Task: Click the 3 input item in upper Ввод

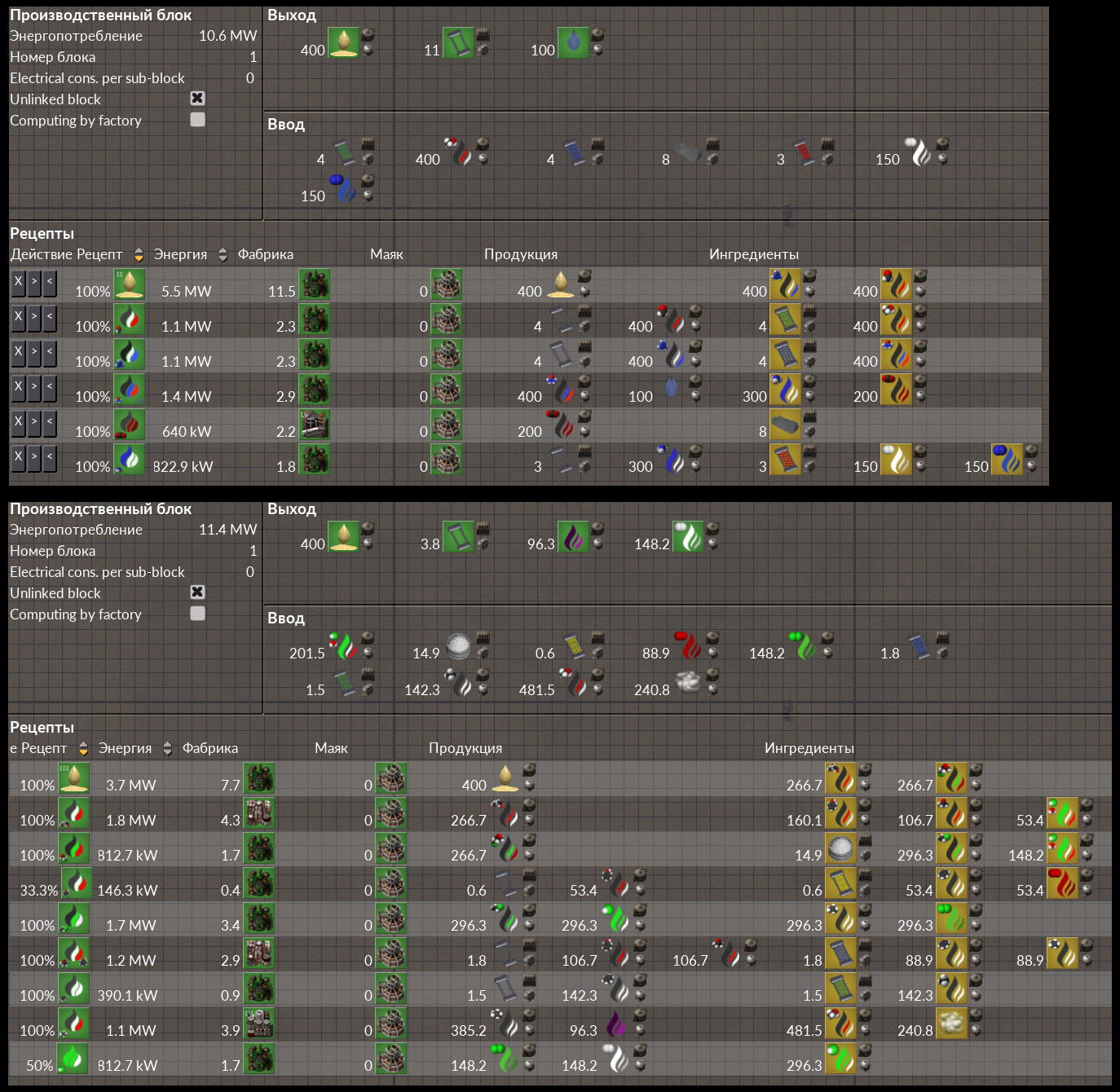Action: click(x=803, y=152)
